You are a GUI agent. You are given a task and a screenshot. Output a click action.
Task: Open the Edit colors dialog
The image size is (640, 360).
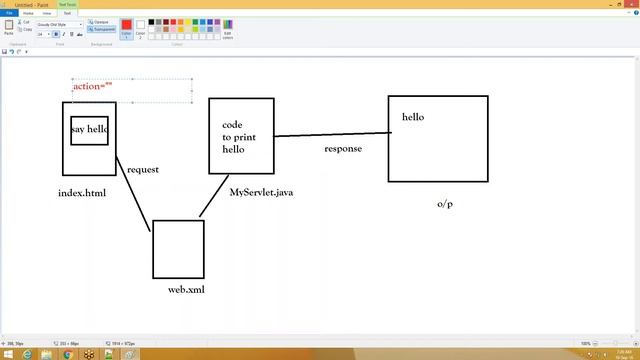click(228, 29)
